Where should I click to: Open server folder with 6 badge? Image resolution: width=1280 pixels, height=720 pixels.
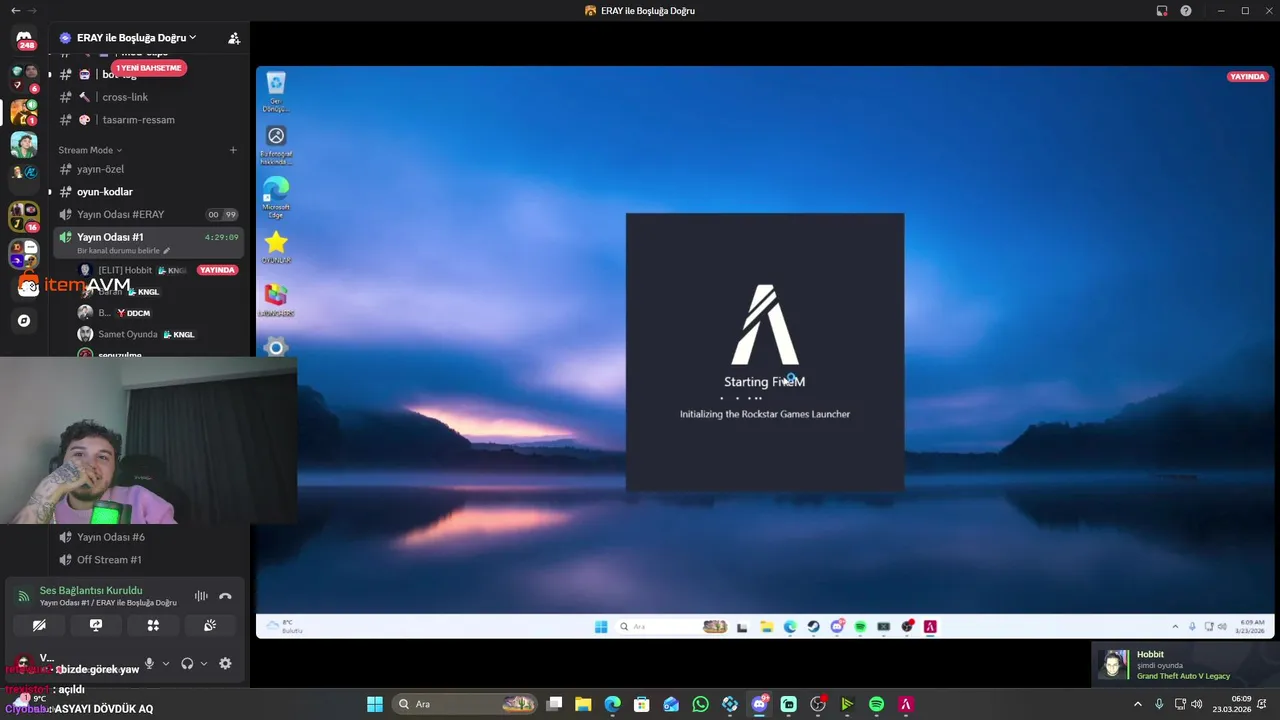click(24, 78)
